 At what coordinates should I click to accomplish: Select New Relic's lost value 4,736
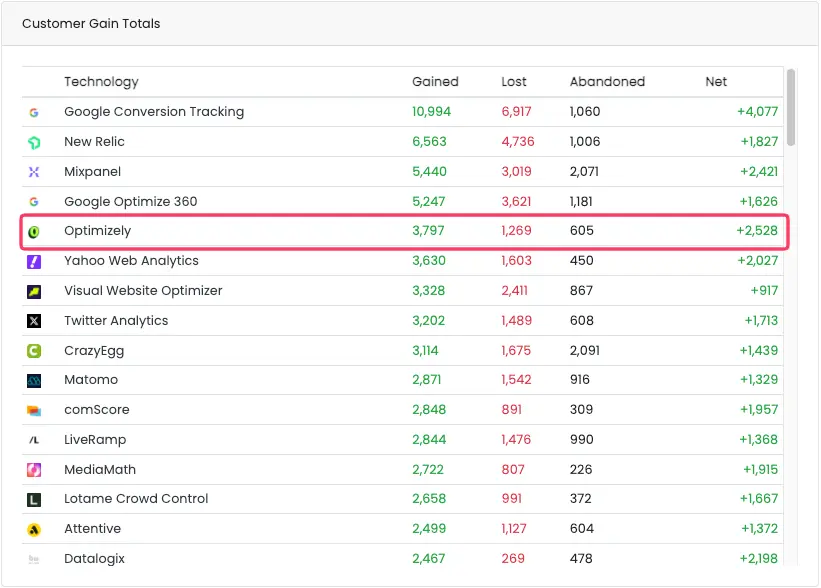click(x=518, y=141)
